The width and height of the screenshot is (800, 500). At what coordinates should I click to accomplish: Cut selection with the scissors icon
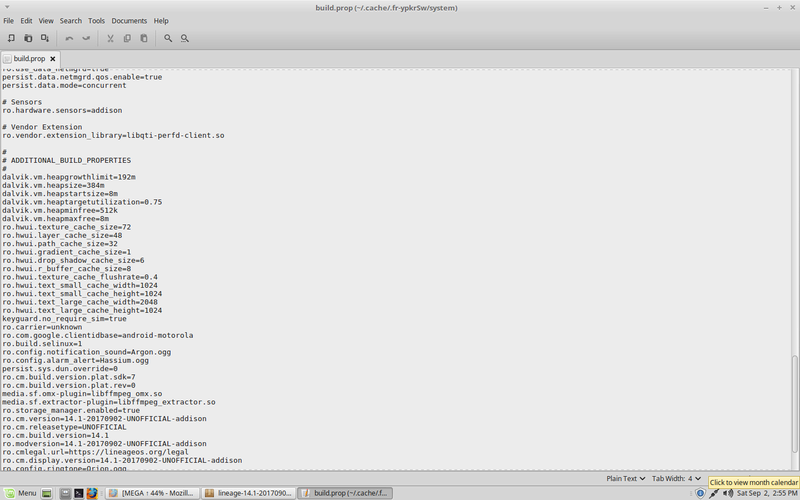(110, 38)
